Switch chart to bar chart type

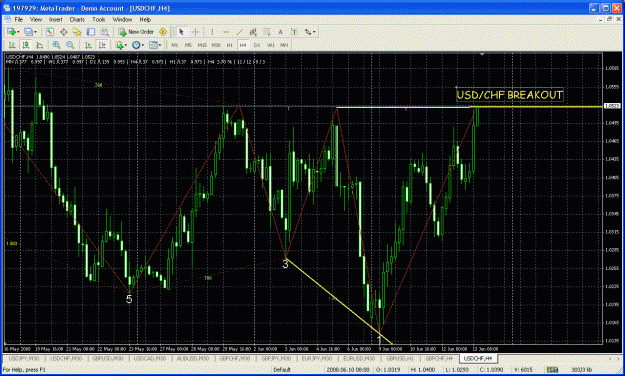[12, 45]
